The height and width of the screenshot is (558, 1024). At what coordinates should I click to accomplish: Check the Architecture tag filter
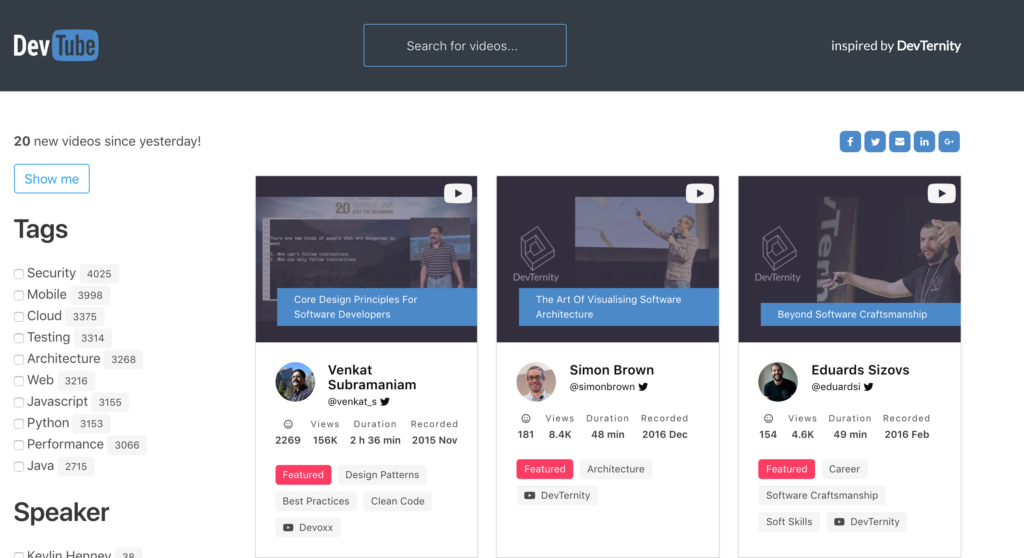point(19,359)
